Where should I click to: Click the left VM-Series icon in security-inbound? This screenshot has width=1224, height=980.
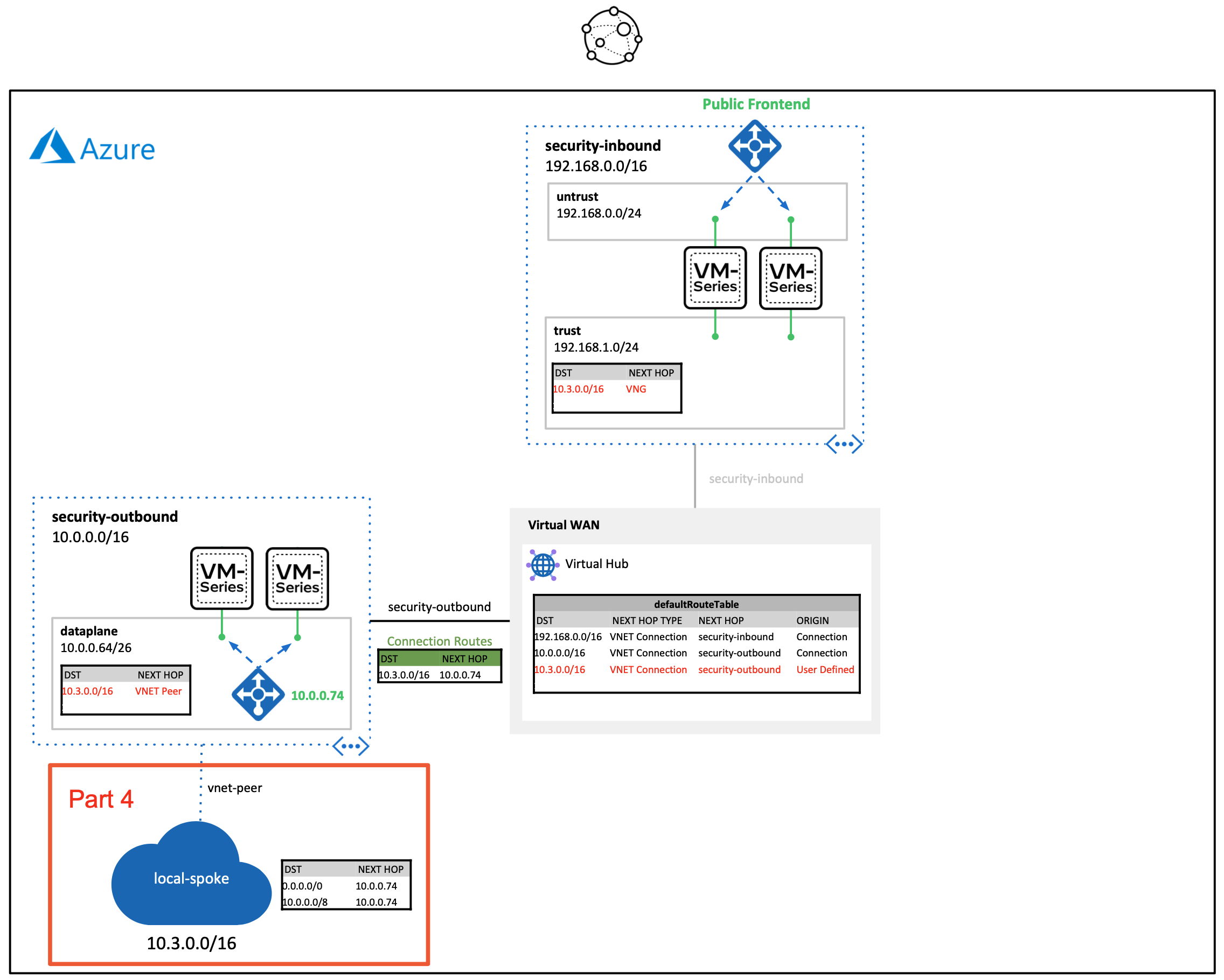[x=715, y=278]
